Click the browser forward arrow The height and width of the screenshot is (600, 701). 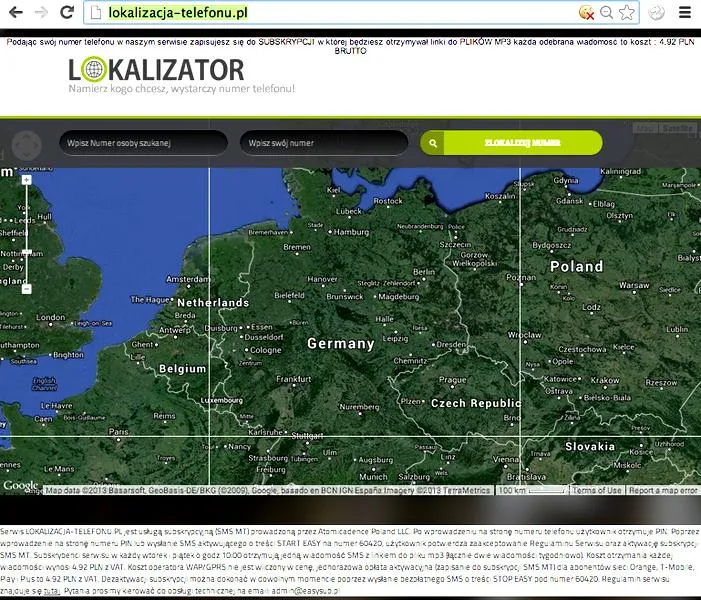click(41, 12)
